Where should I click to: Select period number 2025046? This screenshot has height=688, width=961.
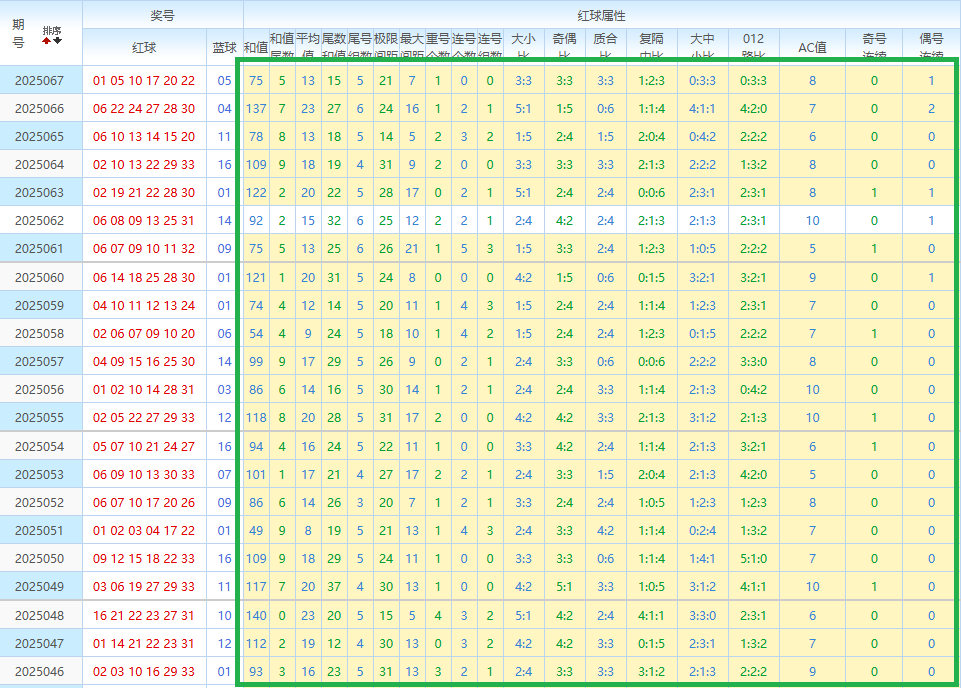point(39,671)
